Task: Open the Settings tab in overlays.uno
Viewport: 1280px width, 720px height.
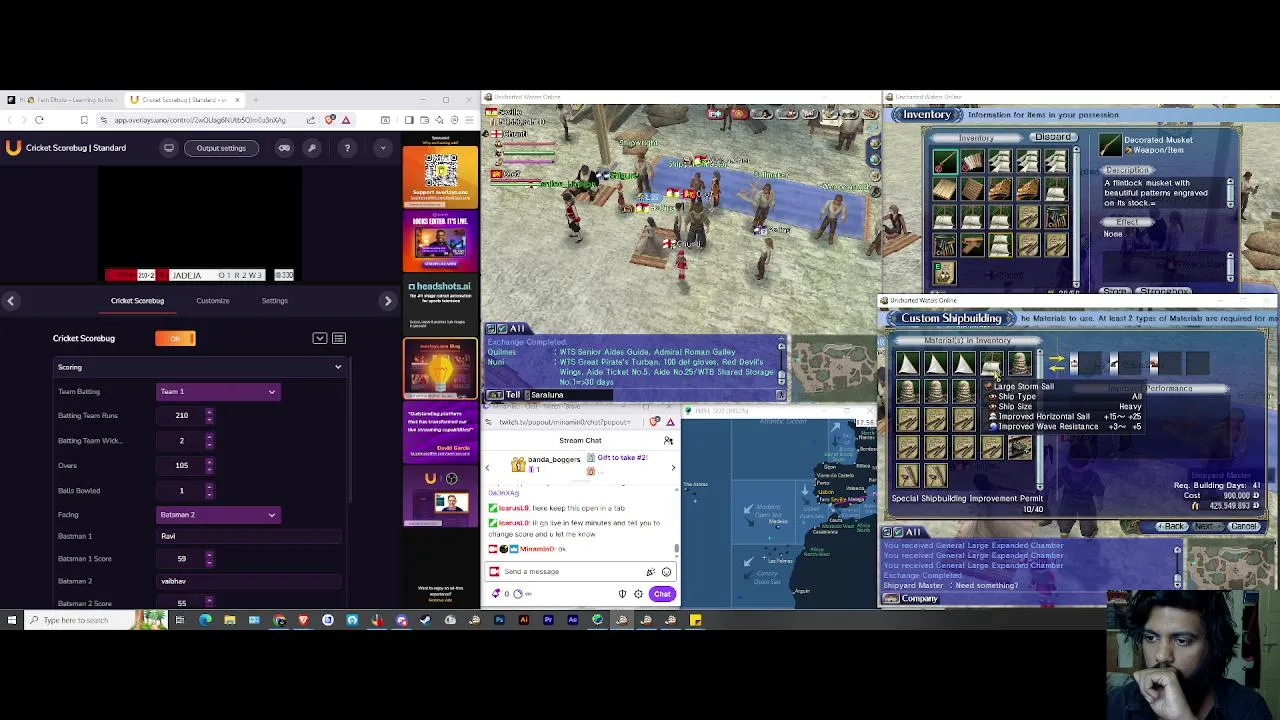Action: pyautogui.click(x=274, y=300)
